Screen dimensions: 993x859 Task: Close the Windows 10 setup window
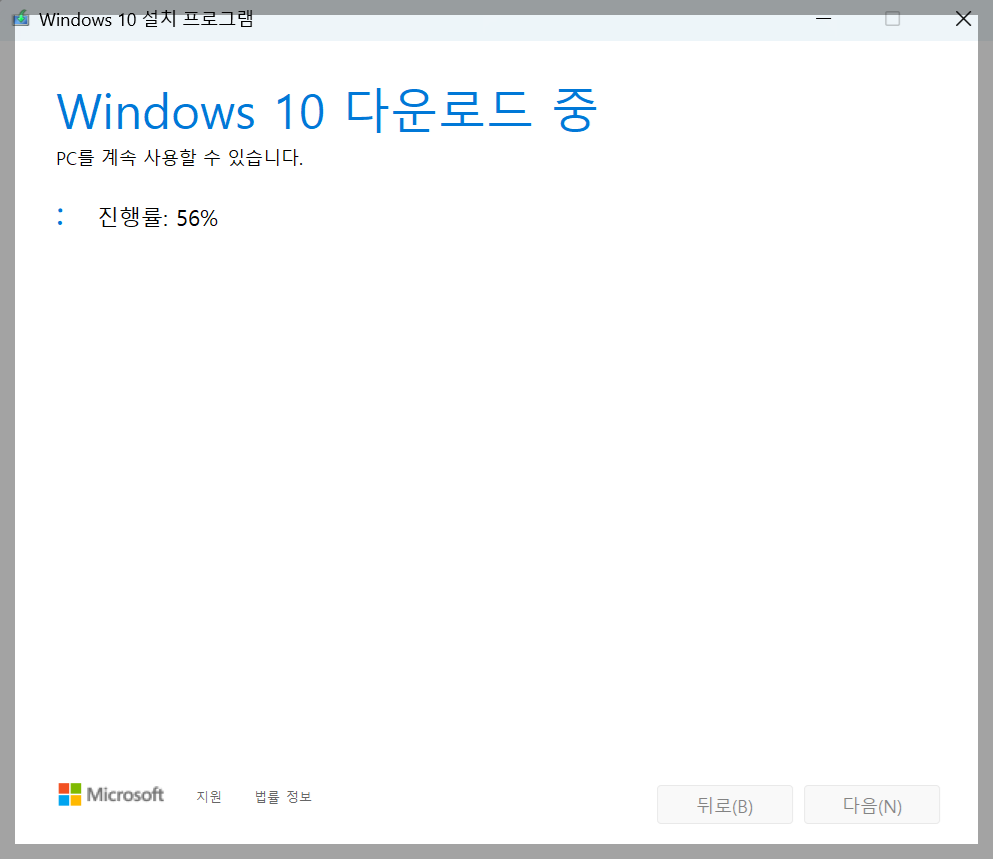(x=963, y=19)
